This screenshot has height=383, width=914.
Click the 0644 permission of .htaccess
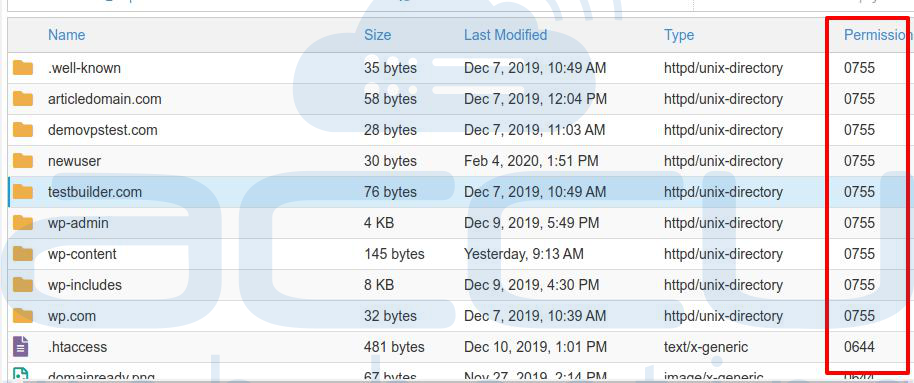(x=859, y=347)
